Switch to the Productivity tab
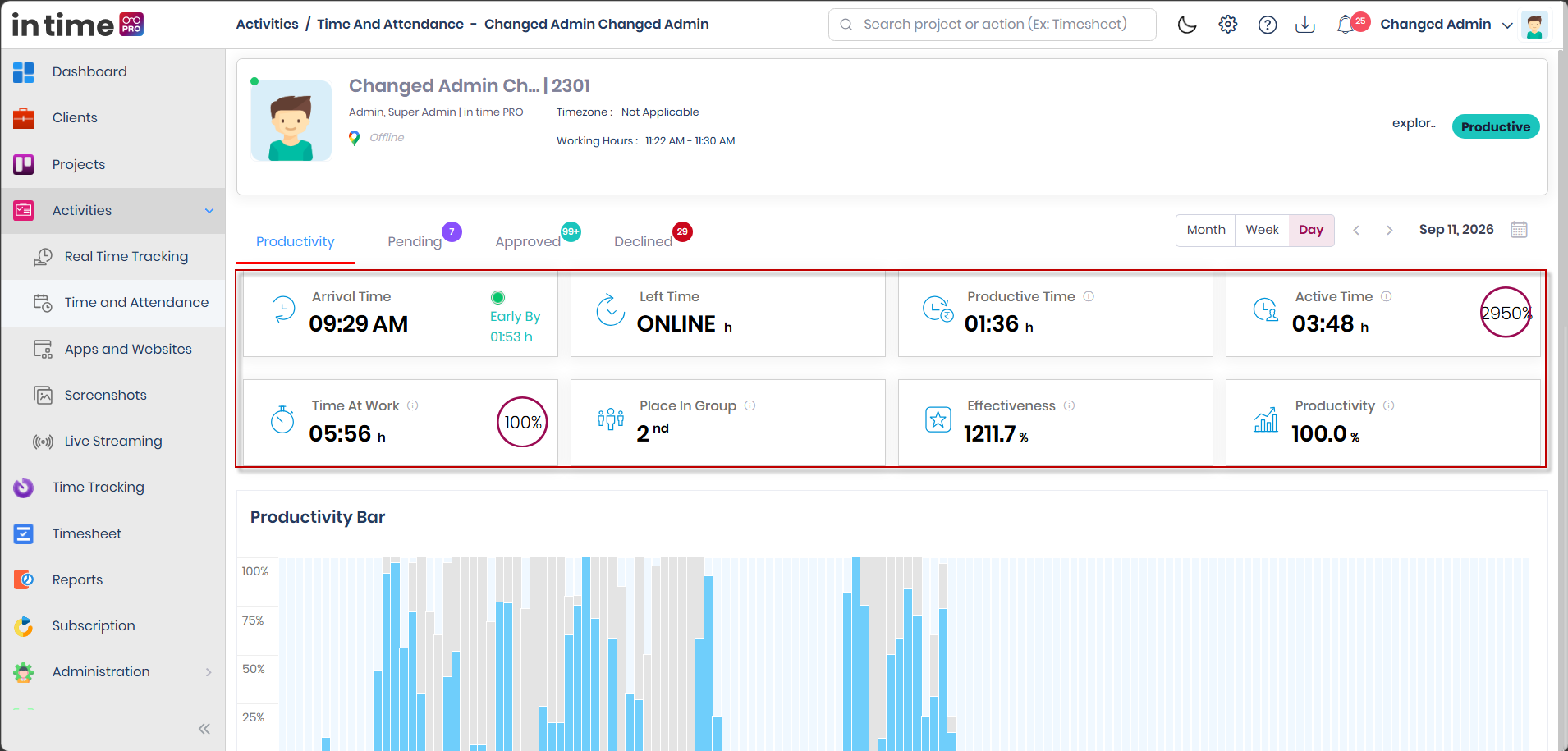Screen dimensions: 1568x751 296,242
